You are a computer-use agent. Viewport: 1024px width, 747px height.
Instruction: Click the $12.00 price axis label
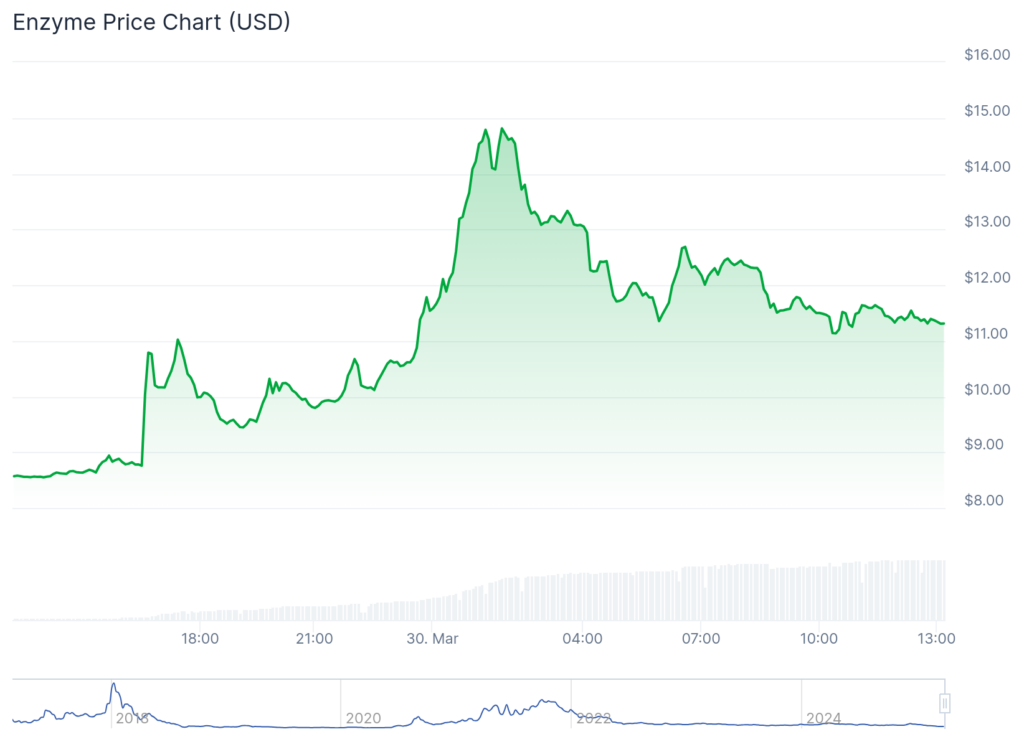986,277
